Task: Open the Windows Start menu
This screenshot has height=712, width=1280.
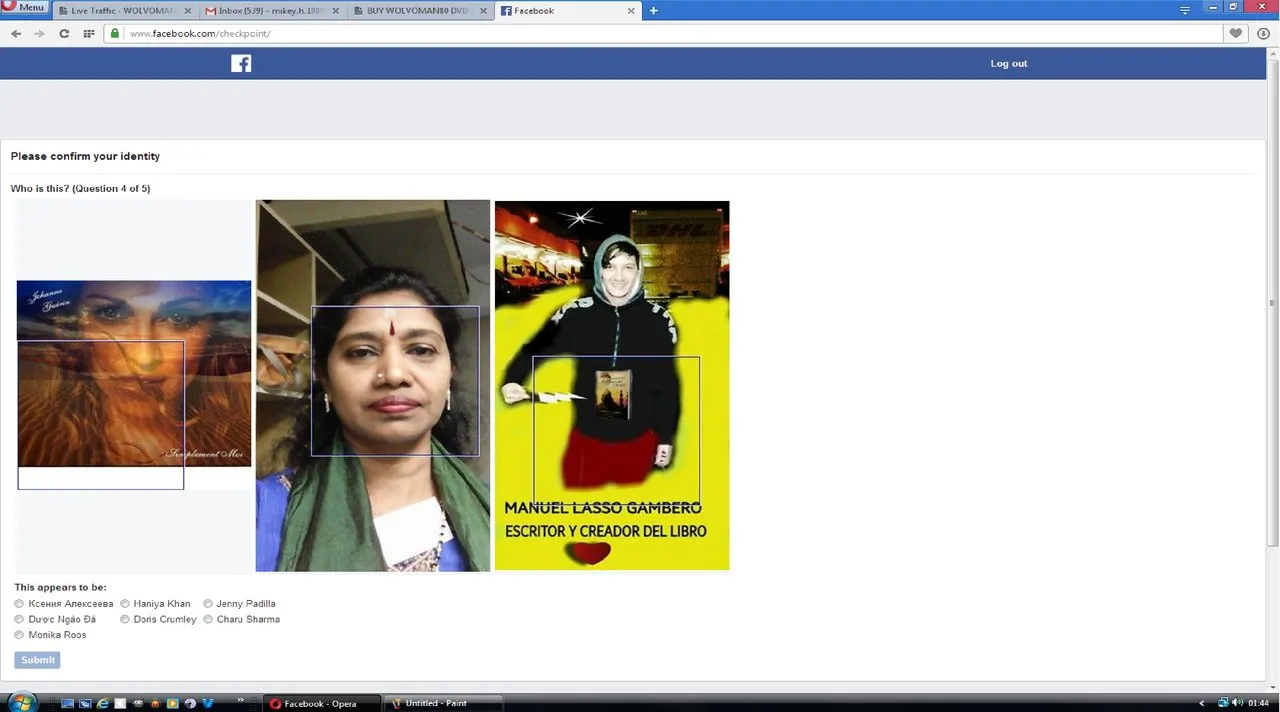Action: click(21, 702)
